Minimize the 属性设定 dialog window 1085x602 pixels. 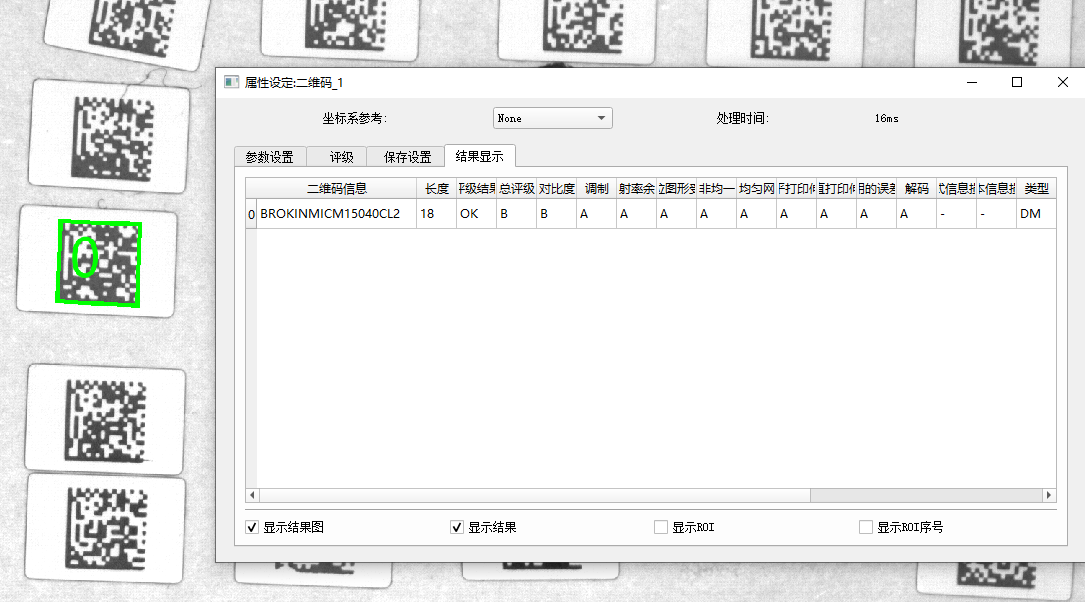pos(971,83)
